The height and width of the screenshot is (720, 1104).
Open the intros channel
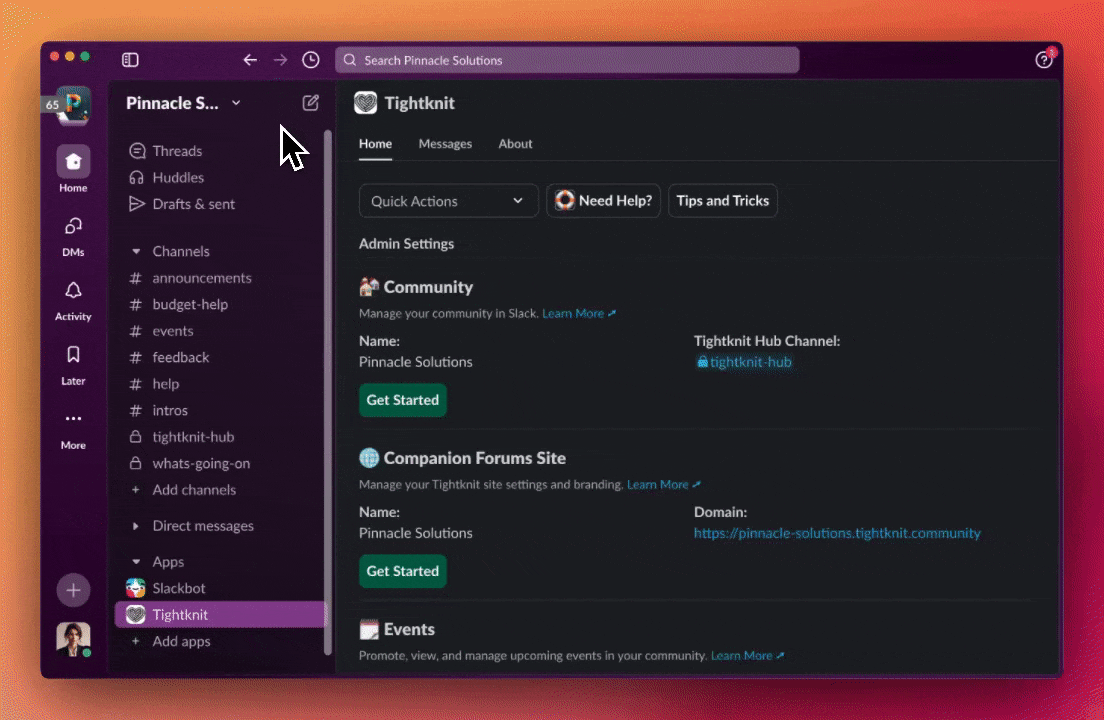[170, 410]
